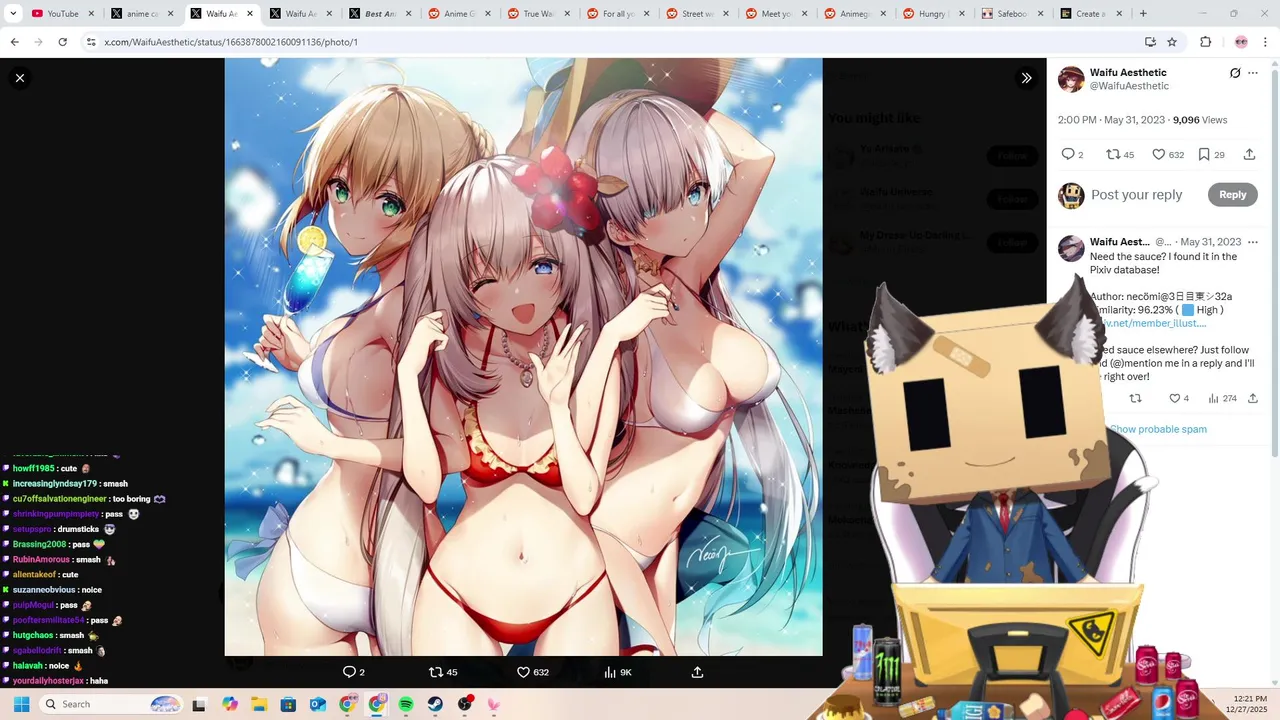Image resolution: width=1280 pixels, height=720 pixels.
Task: Open more options on the sauce reply
Action: 1253,242
